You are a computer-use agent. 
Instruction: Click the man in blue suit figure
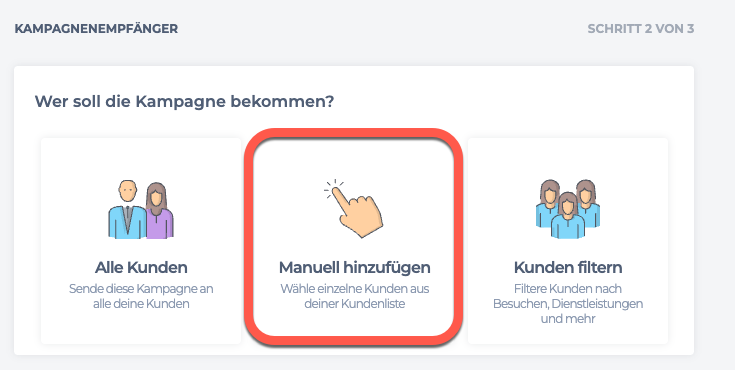[127, 209]
